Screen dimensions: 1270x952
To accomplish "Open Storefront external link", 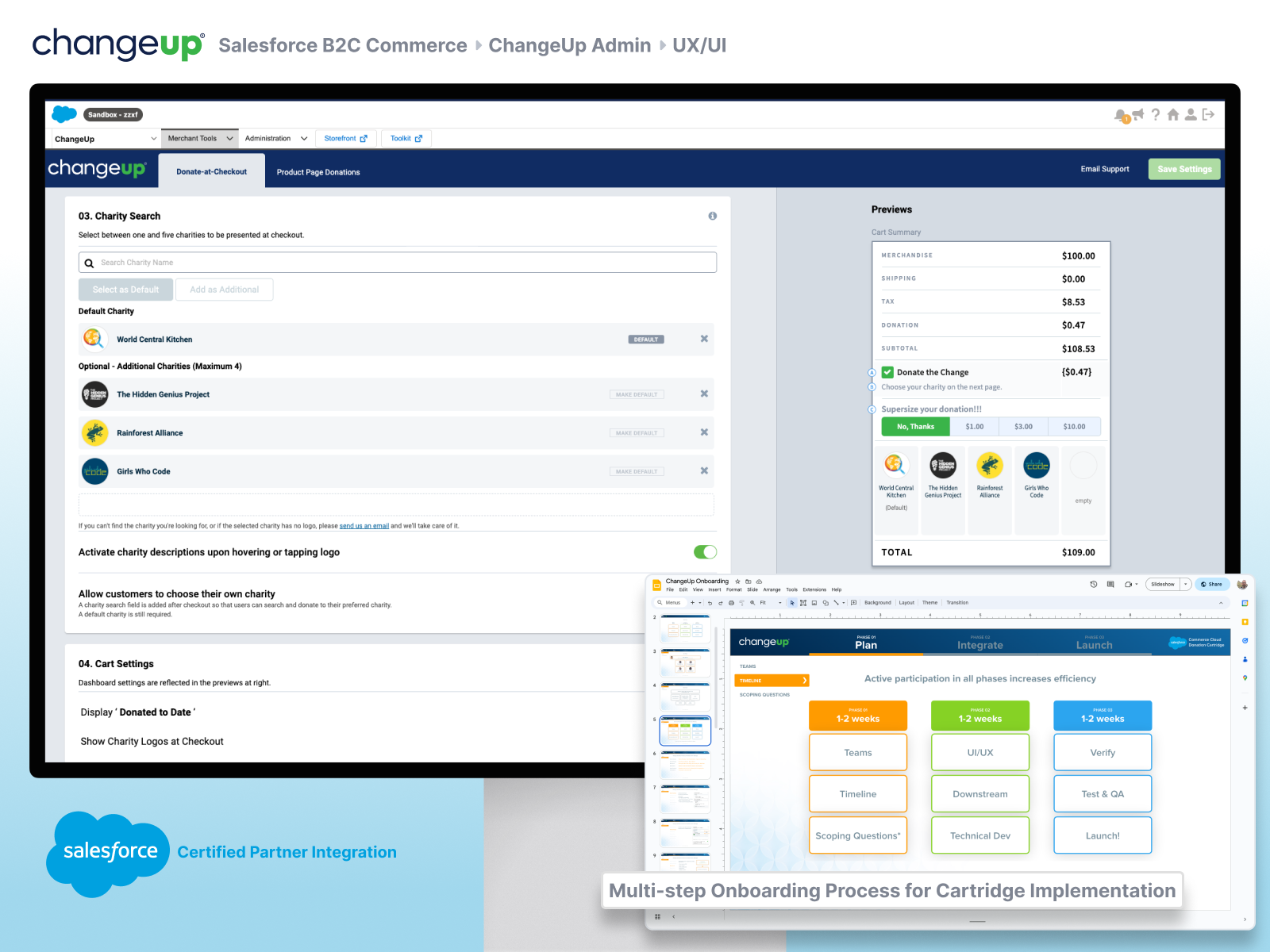I will coord(346,138).
